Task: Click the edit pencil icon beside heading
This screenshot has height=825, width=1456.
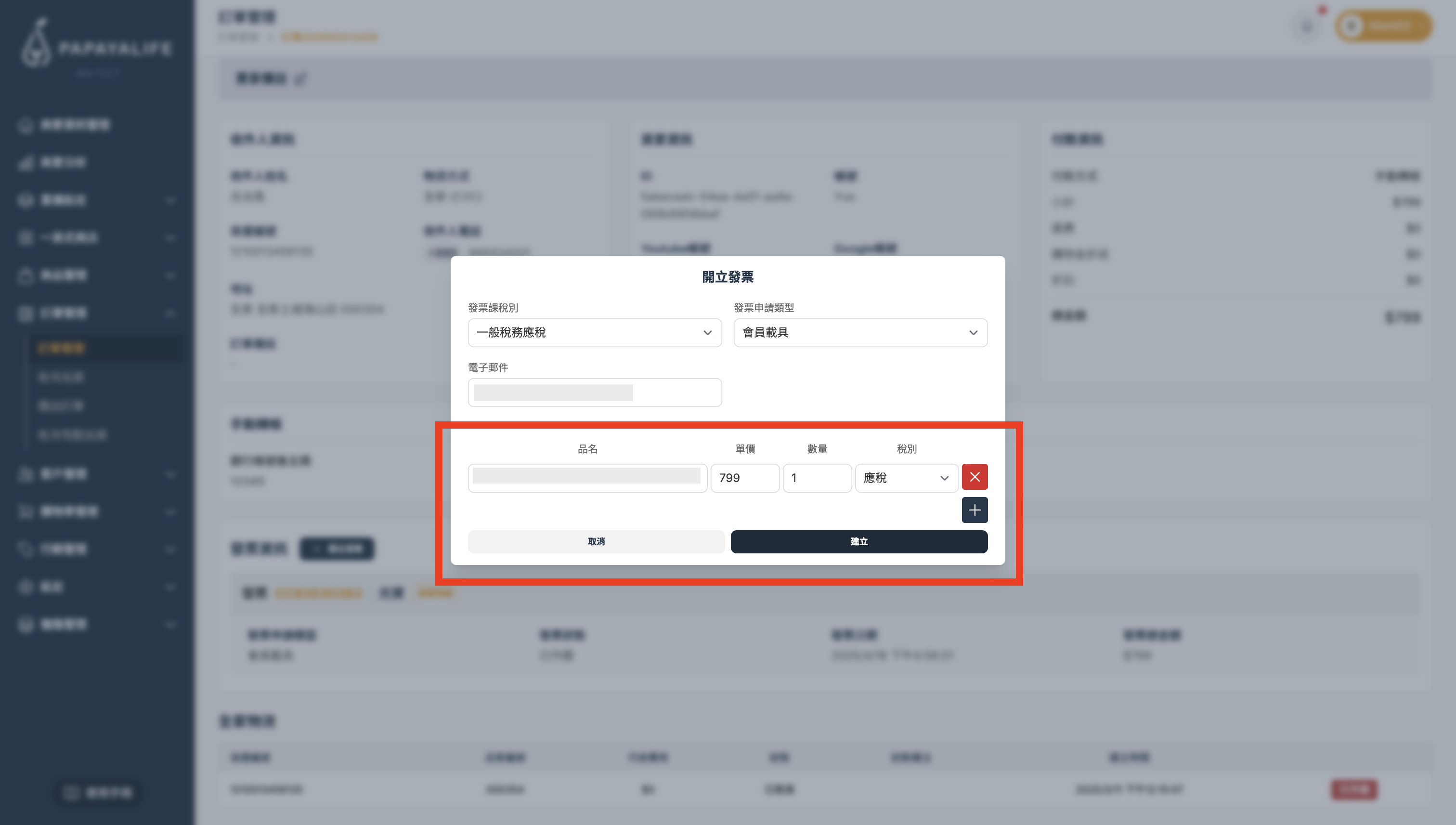Action: (x=301, y=79)
